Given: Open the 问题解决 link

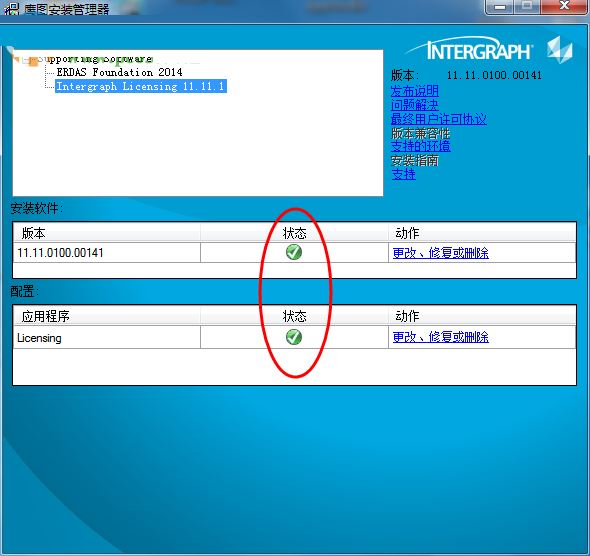Looking at the screenshot, I should click(x=414, y=105).
